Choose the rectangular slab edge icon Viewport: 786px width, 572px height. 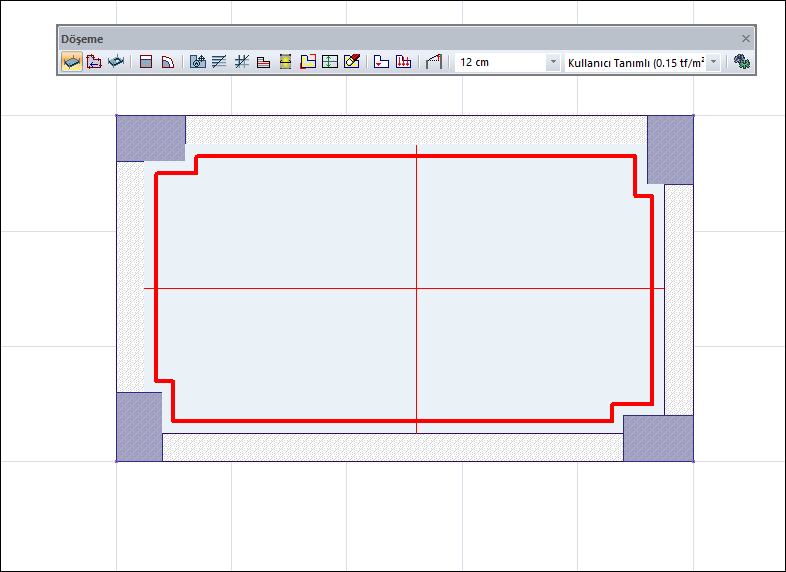coord(146,62)
